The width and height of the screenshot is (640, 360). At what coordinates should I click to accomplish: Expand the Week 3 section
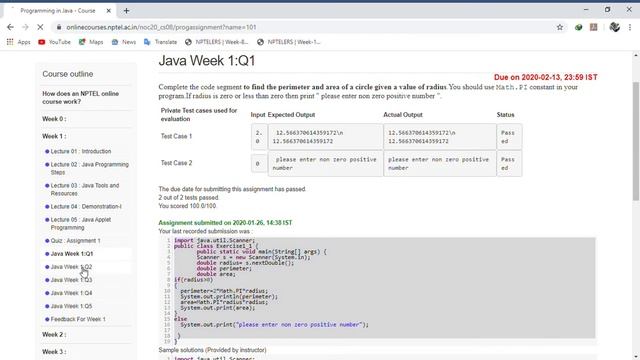[54, 351]
